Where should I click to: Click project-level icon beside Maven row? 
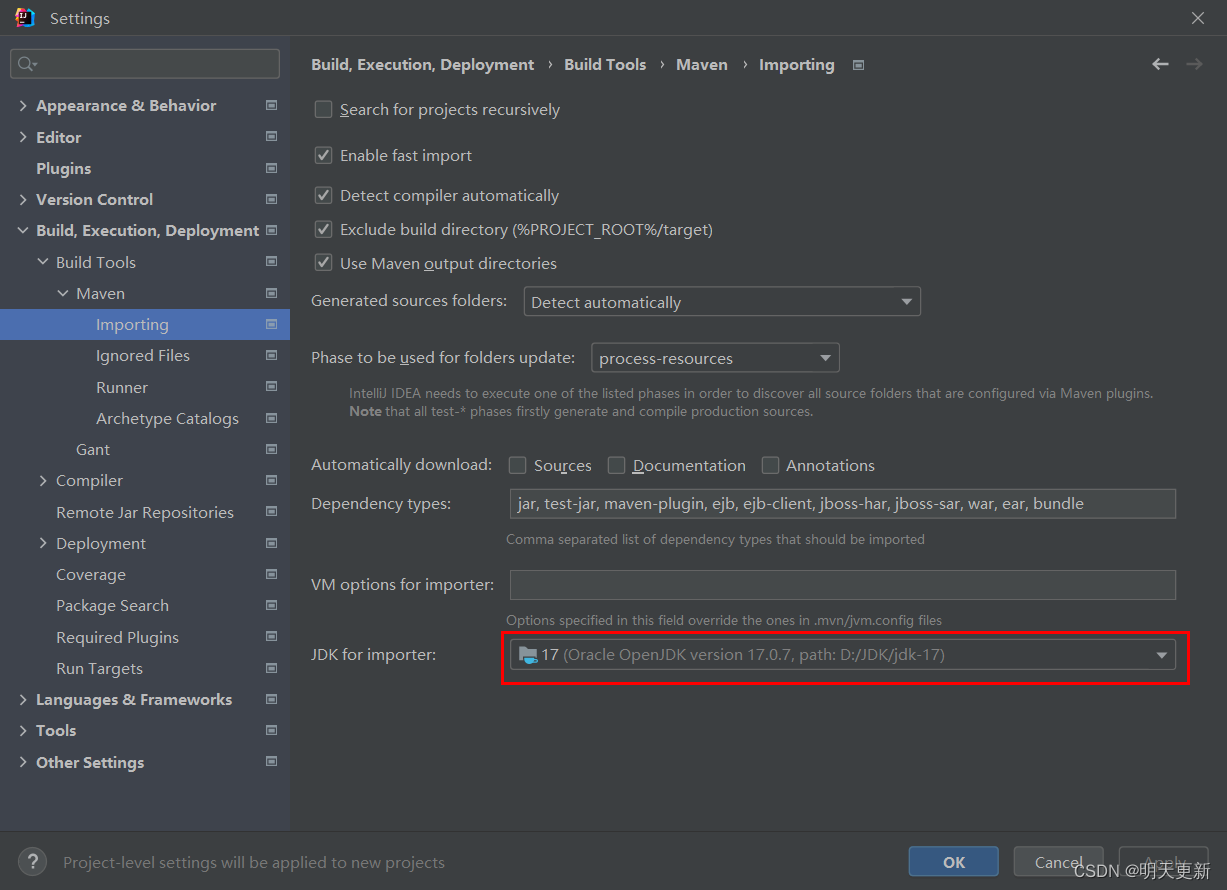tap(271, 293)
